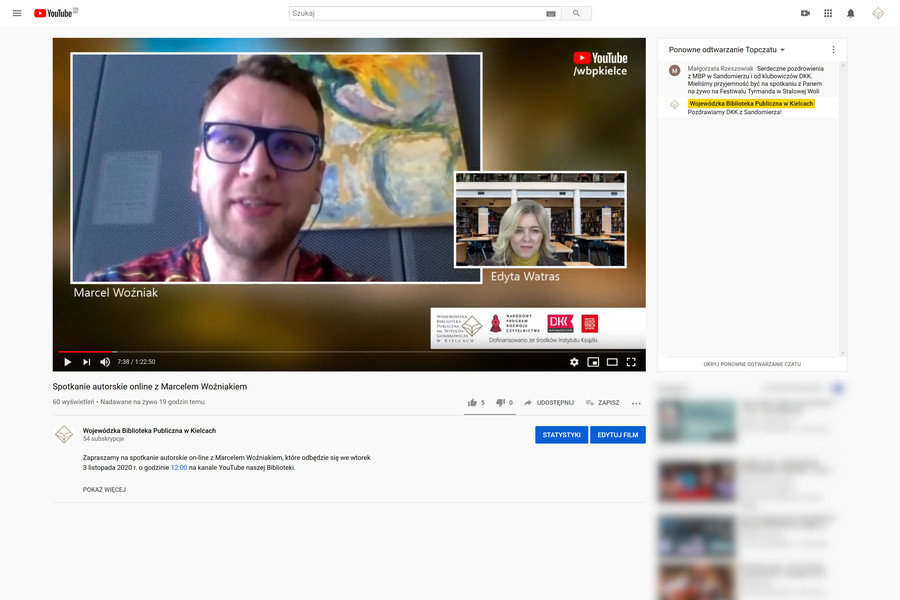Mute the video volume
Image resolution: width=900 pixels, height=600 pixels.
click(105, 362)
